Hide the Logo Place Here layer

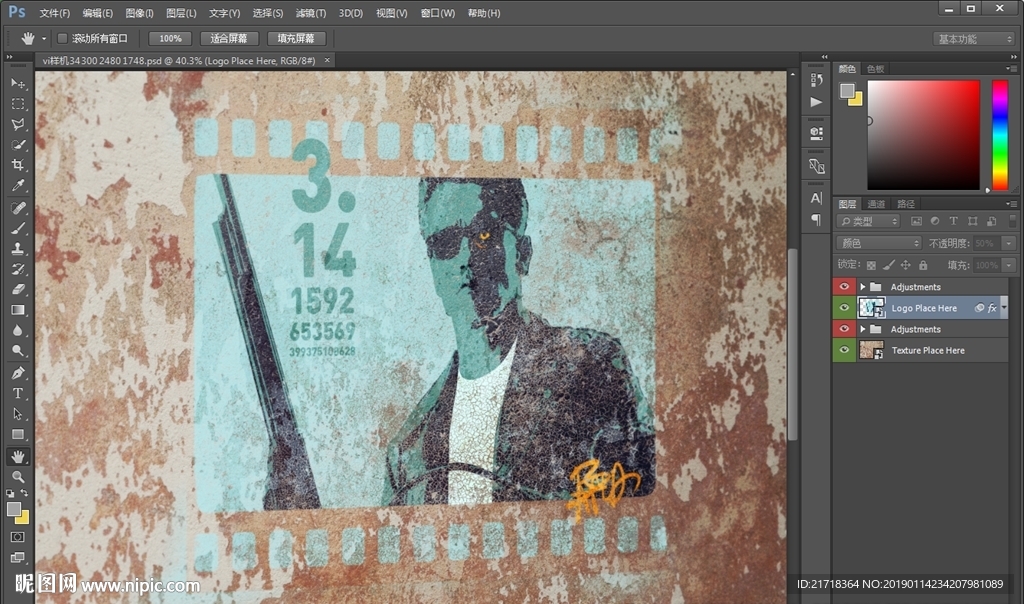[844, 308]
